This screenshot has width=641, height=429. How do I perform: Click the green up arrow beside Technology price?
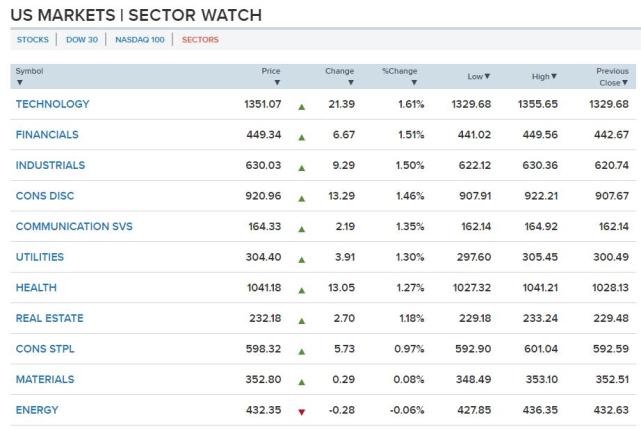click(x=301, y=105)
